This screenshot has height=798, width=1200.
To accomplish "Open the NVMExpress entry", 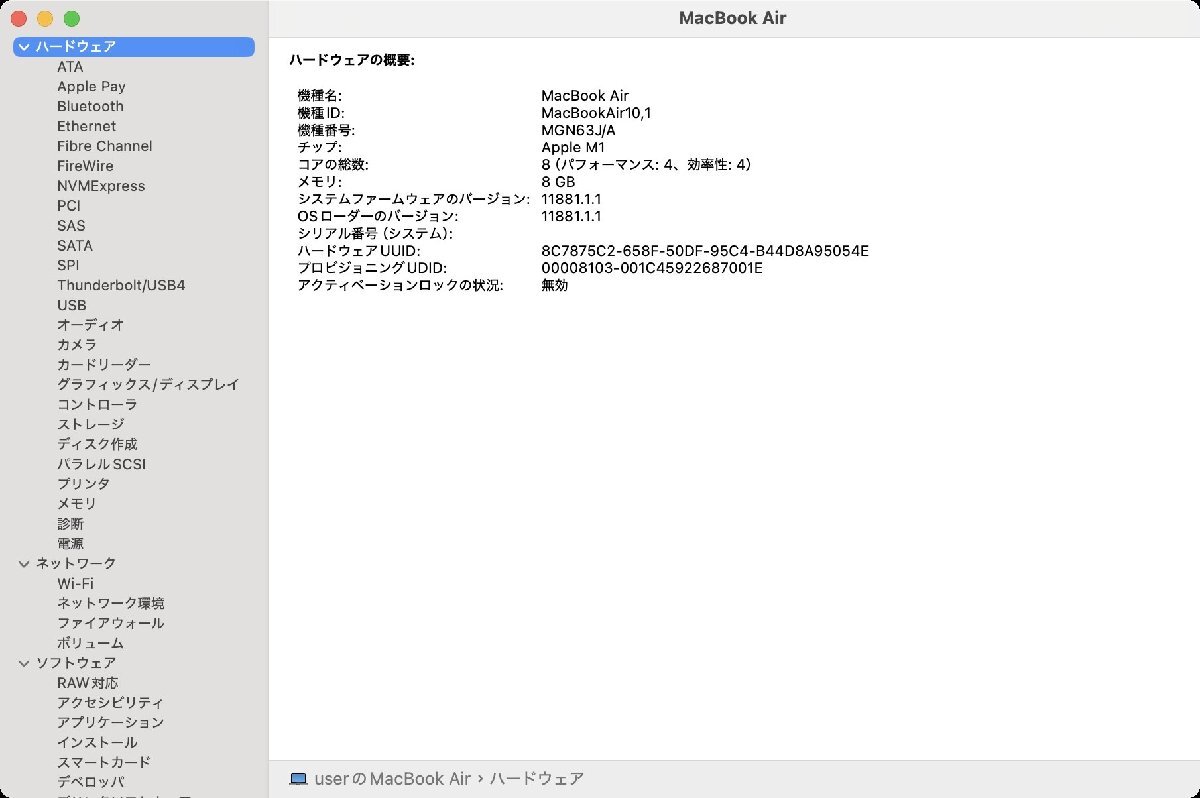I will click(x=100, y=186).
